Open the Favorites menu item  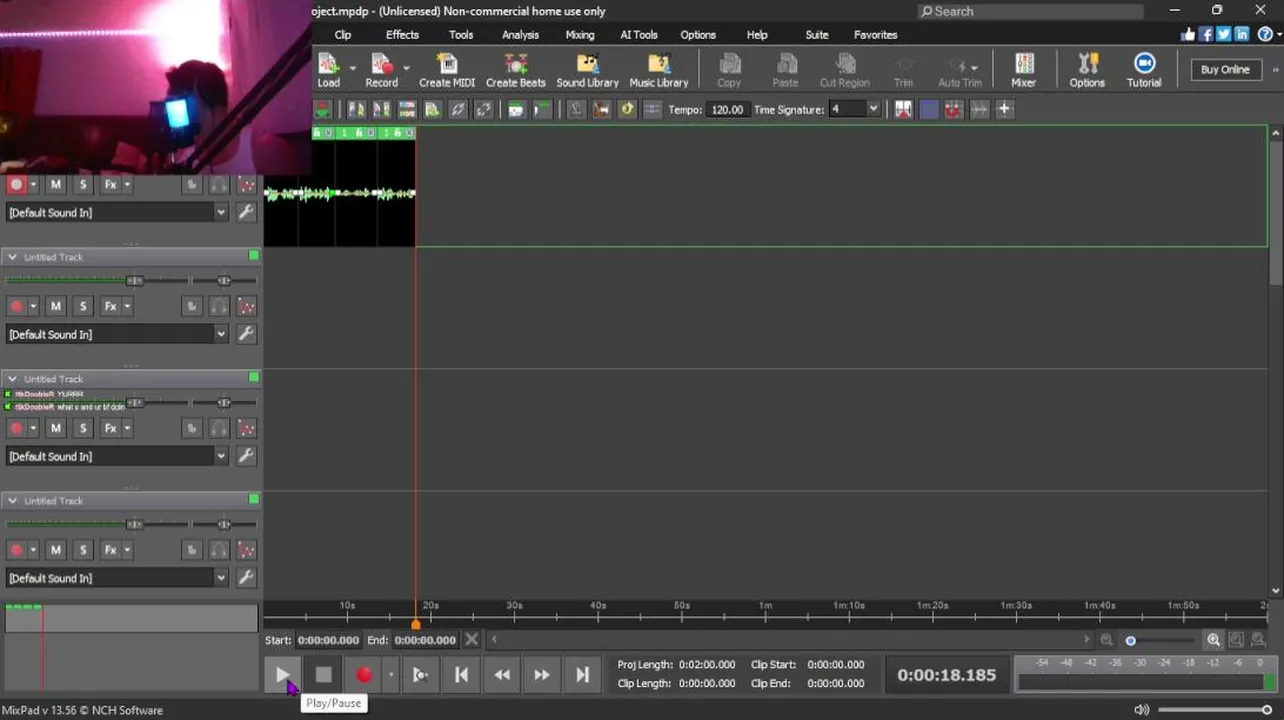click(x=875, y=35)
